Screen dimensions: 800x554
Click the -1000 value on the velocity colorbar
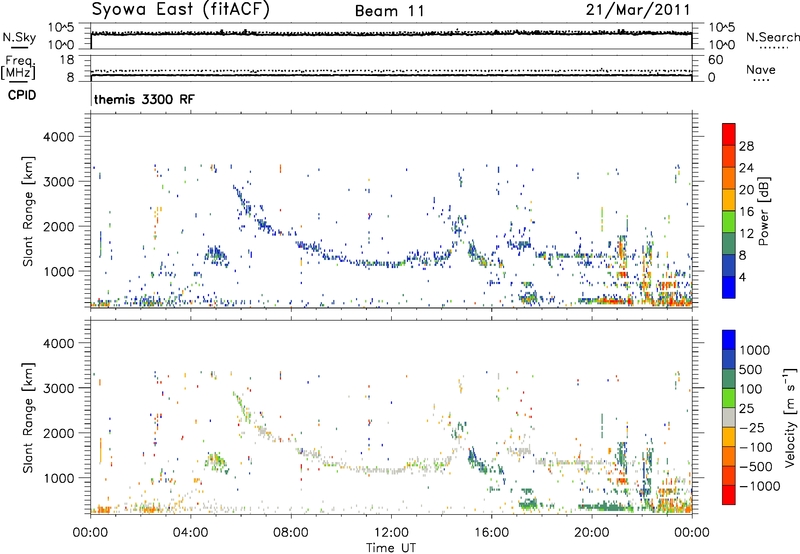[760, 486]
